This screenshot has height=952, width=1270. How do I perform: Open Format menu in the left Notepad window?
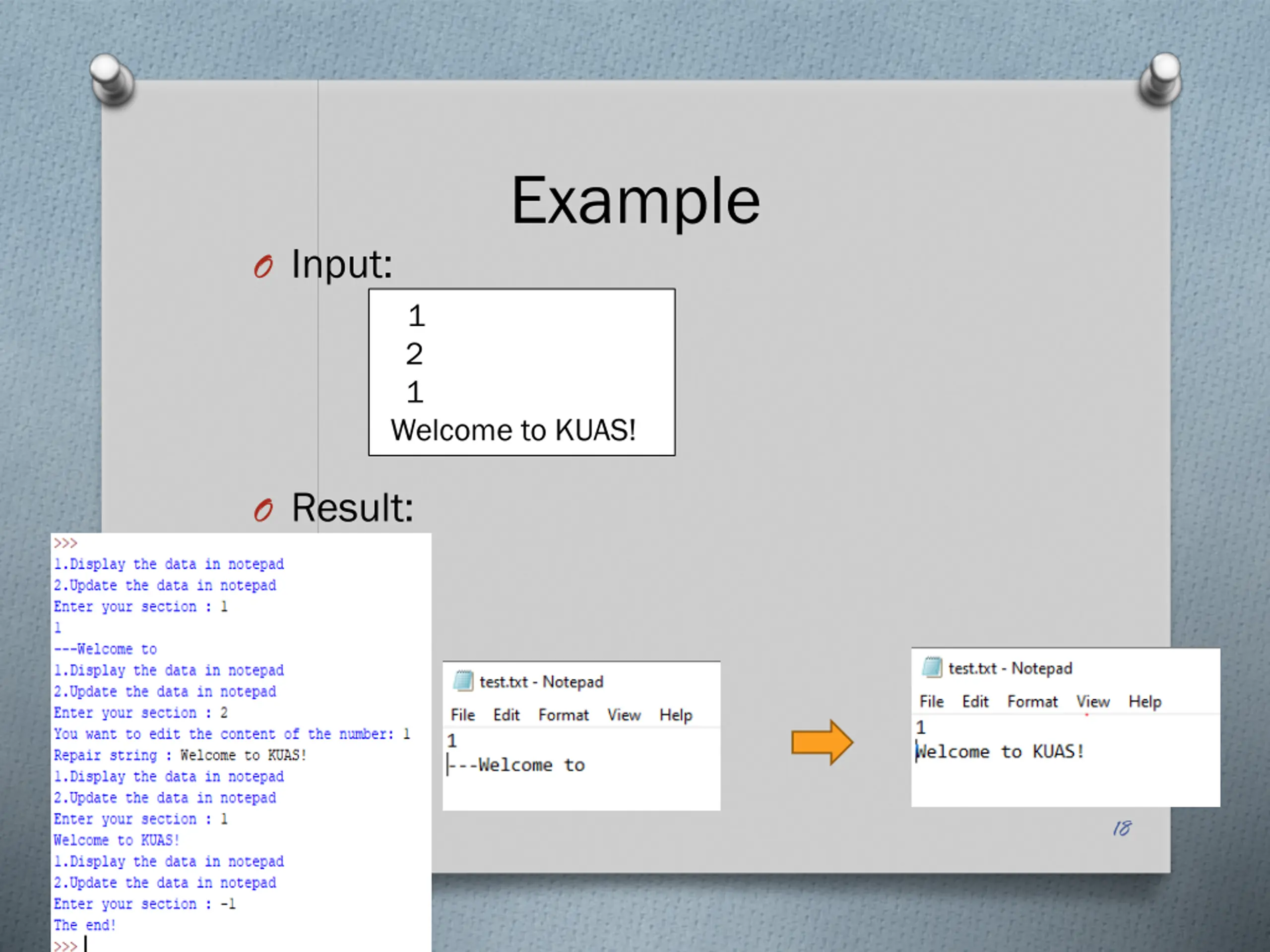coord(564,715)
